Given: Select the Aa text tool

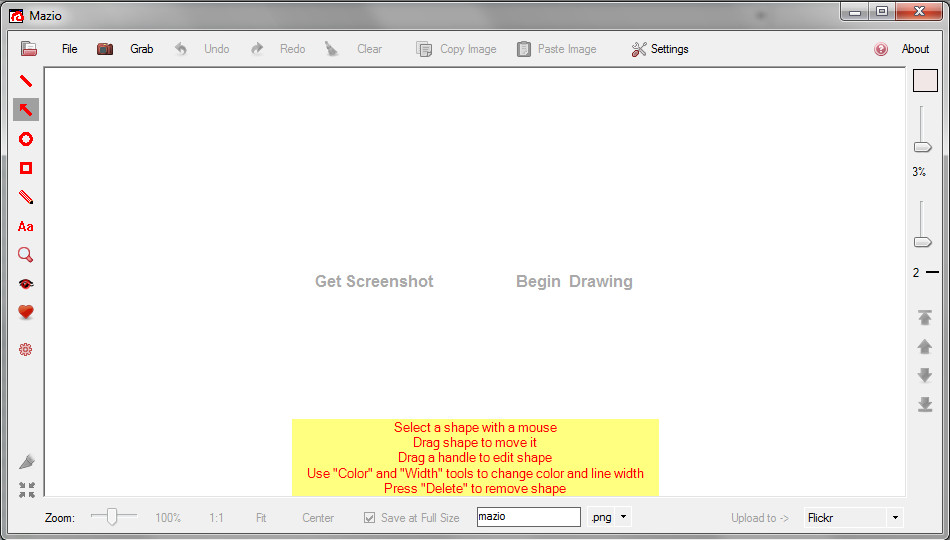Looking at the screenshot, I should click(25, 227).
